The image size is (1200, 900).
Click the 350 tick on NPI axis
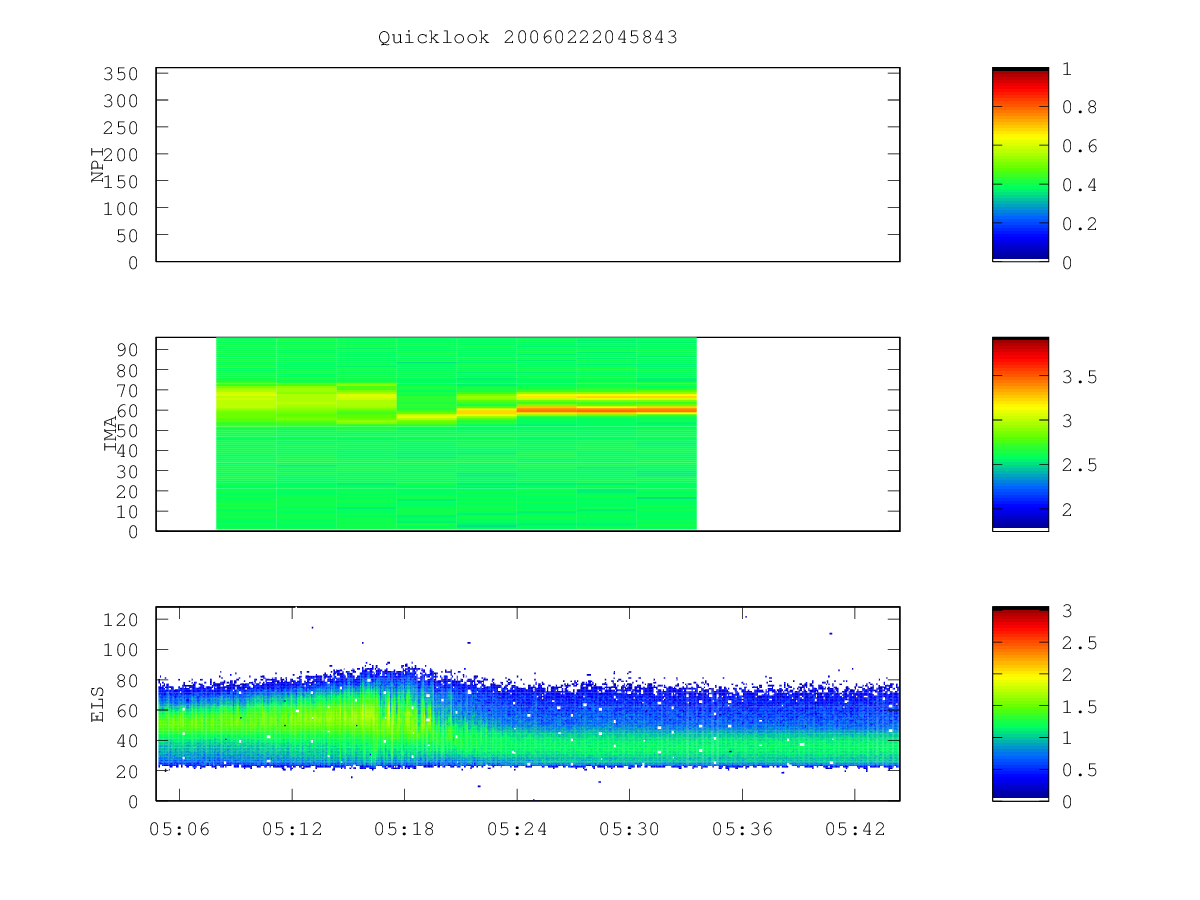[x=119, y=74]
